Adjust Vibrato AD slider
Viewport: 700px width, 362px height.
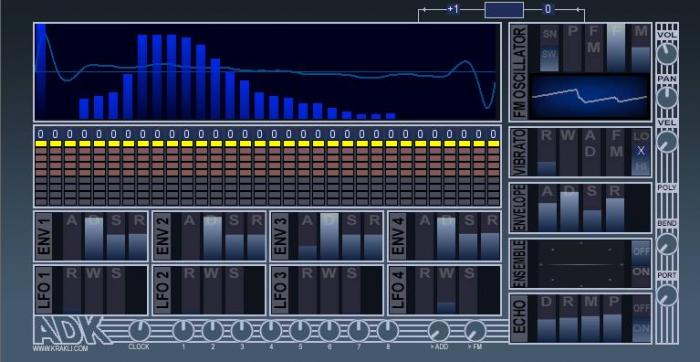591,152
